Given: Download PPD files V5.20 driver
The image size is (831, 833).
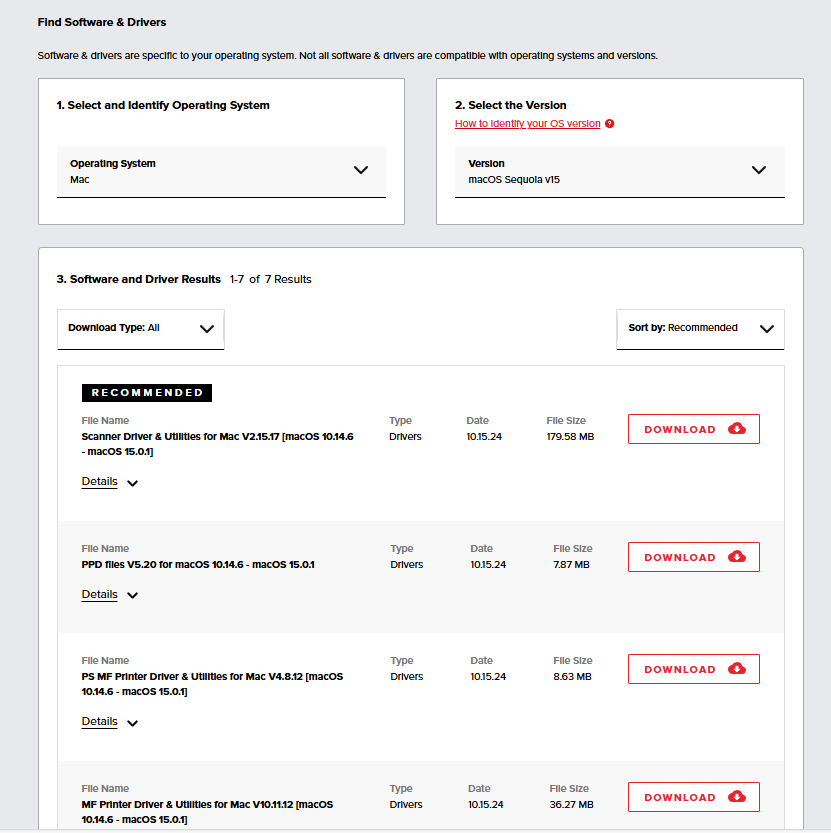Looking at the screenshot, I should [693, 557].
